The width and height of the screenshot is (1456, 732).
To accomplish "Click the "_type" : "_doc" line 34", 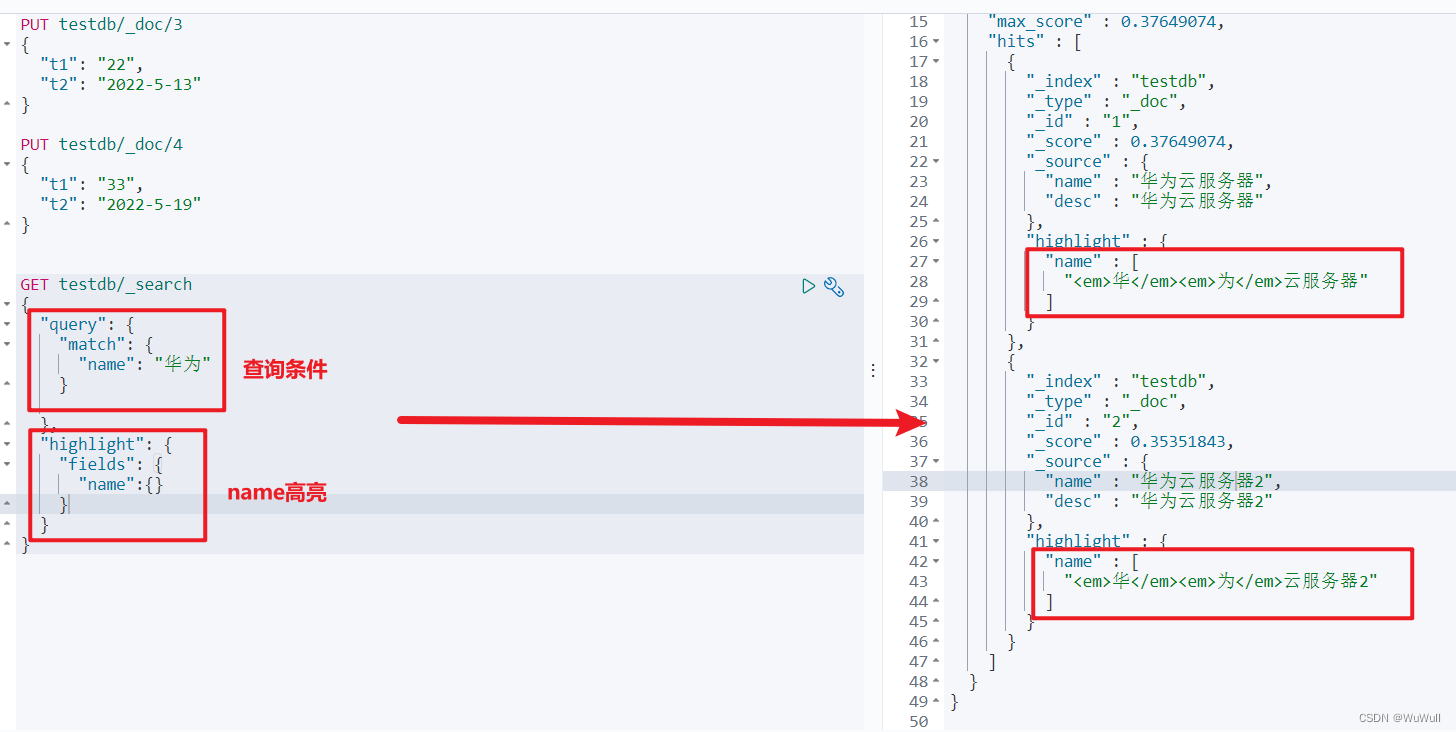I will [x=1105, y=401].
